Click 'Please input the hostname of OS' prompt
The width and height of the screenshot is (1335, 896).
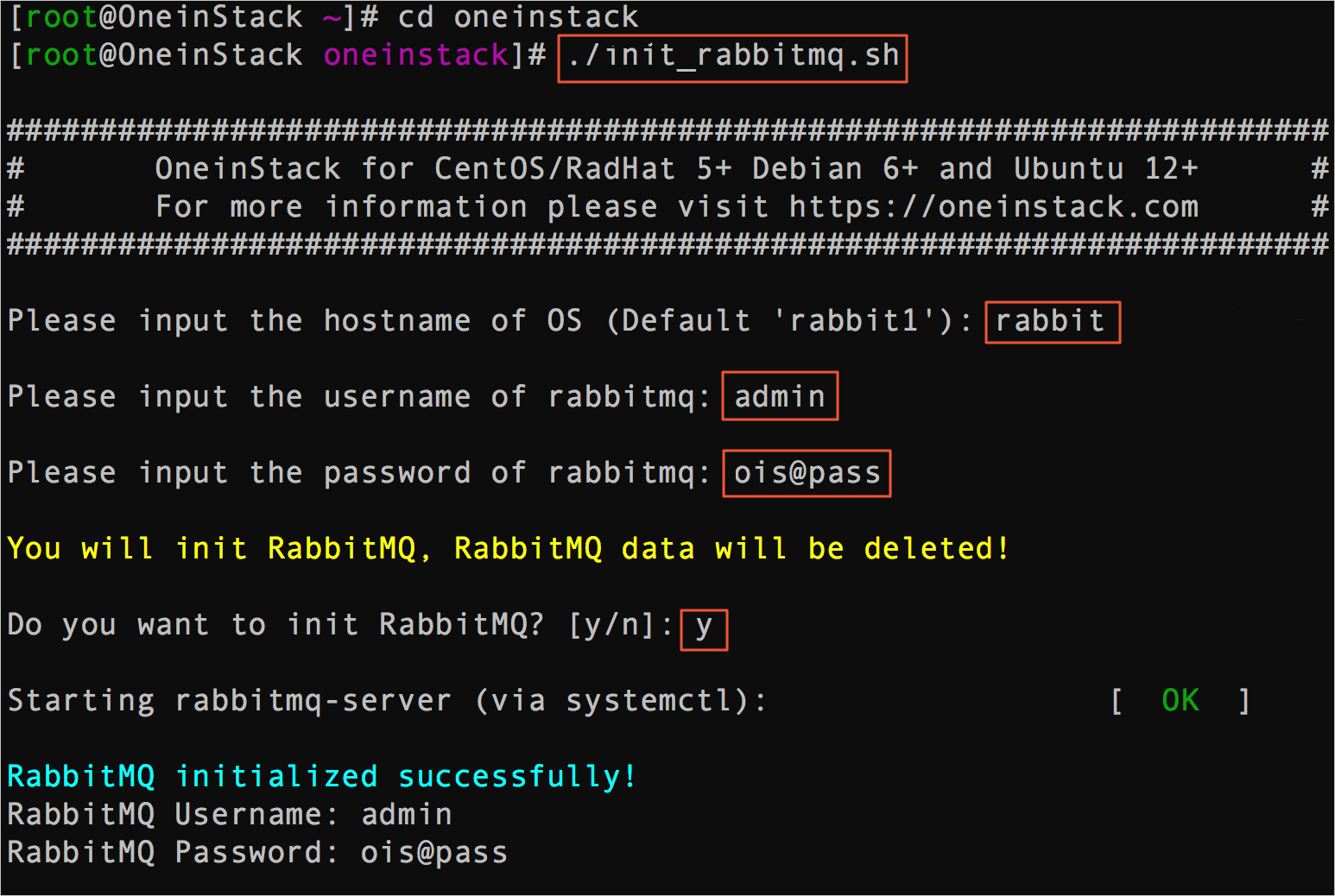(x=294, y=321)
